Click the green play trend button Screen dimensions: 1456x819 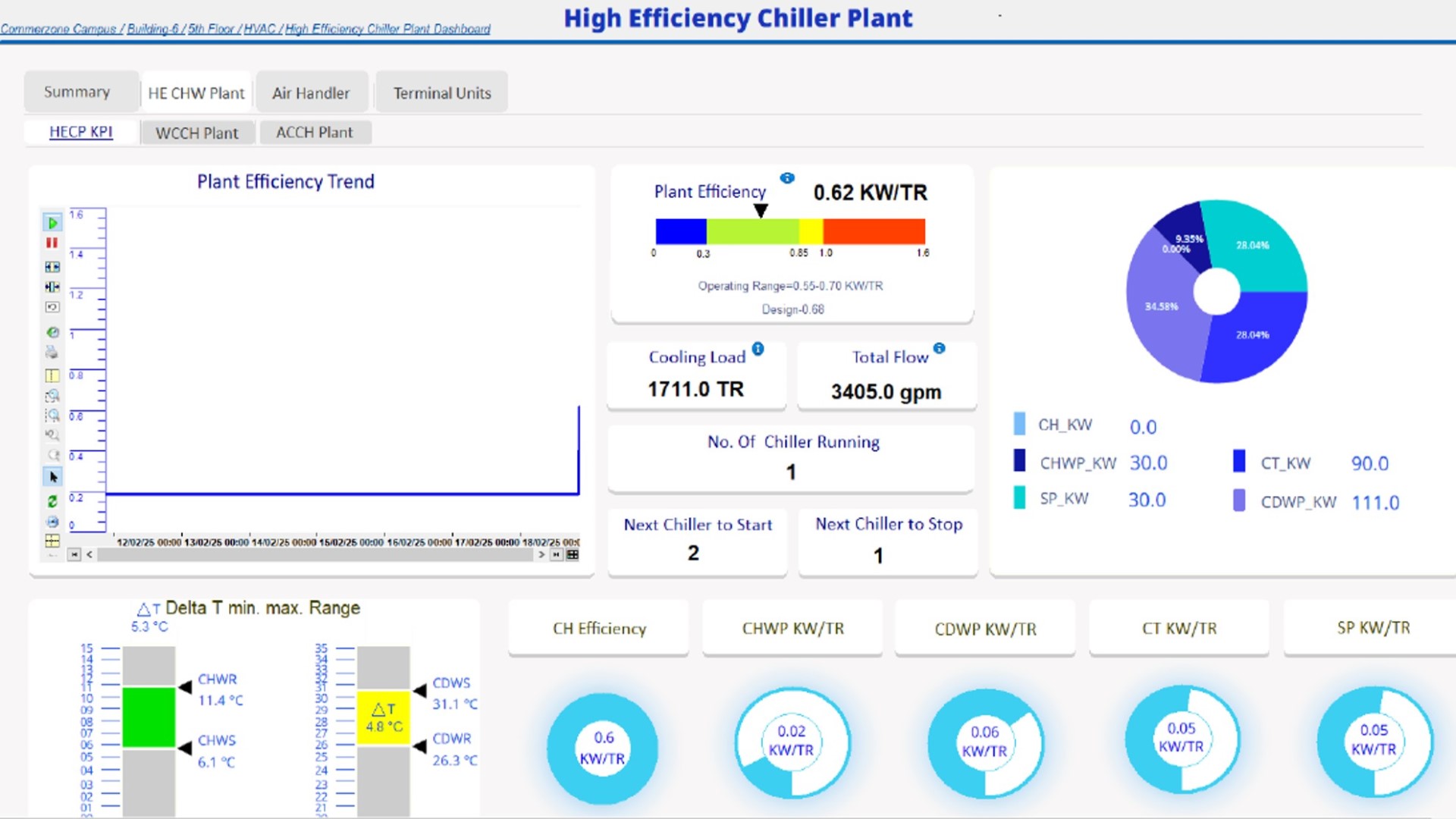pyautogui.click(x=52, y=223)
